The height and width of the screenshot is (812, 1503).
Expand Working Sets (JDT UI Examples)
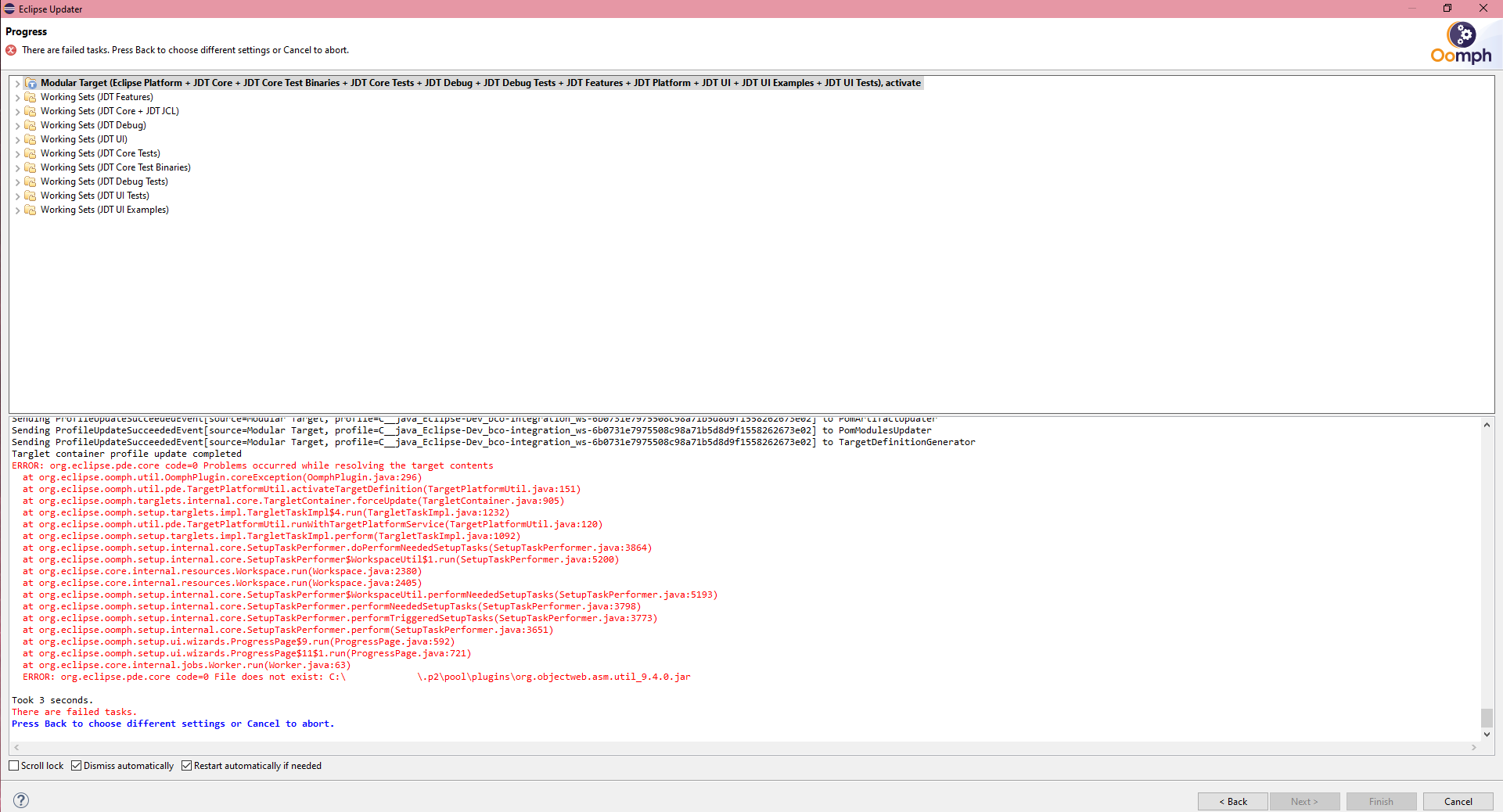pyautogui.click(x=17, y=209)
